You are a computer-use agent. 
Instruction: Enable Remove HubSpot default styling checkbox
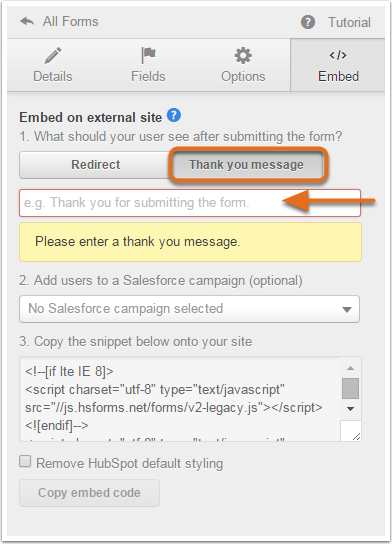click(25, 461)
